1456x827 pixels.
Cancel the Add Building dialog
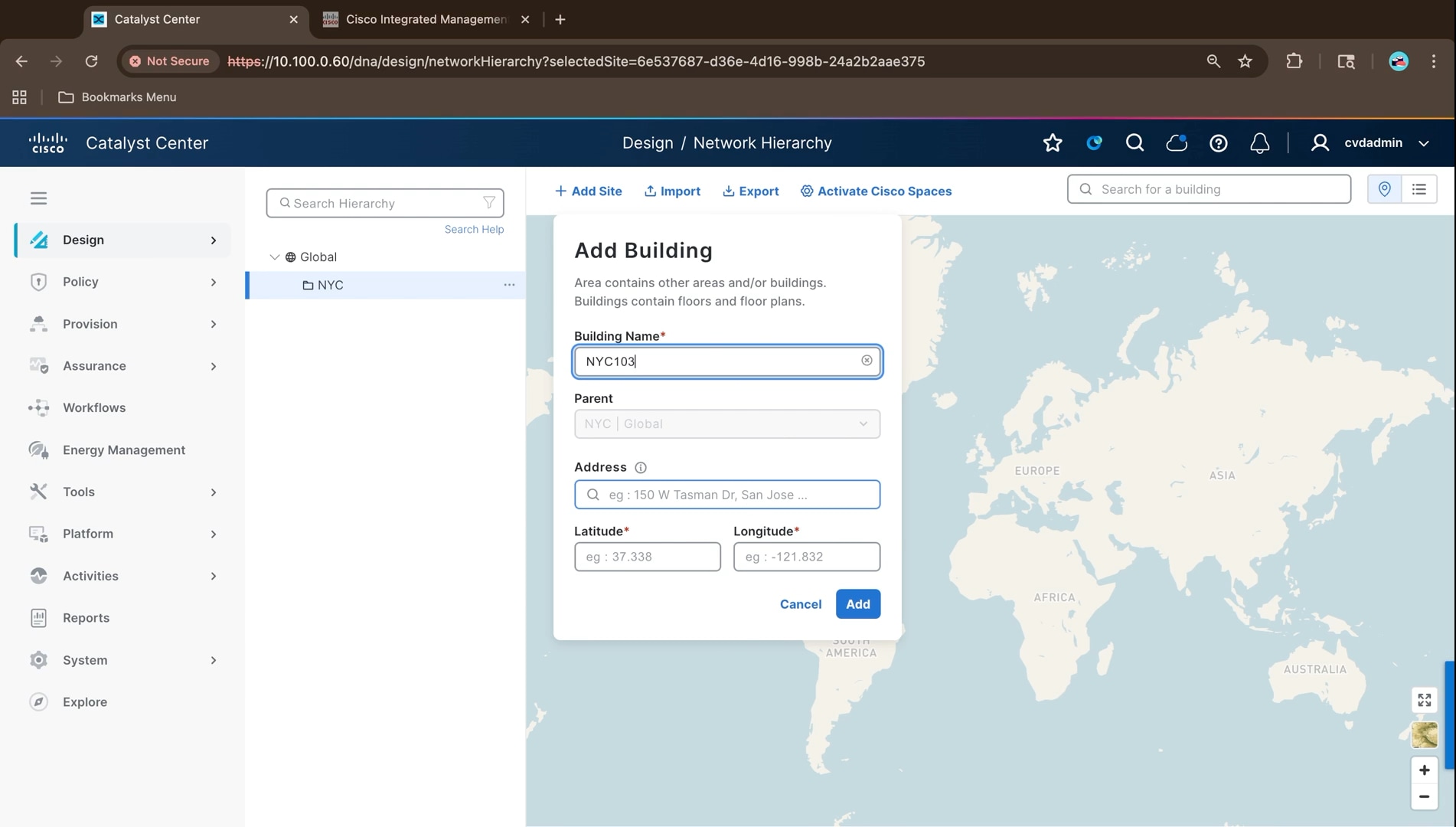[x=800, y=604]
